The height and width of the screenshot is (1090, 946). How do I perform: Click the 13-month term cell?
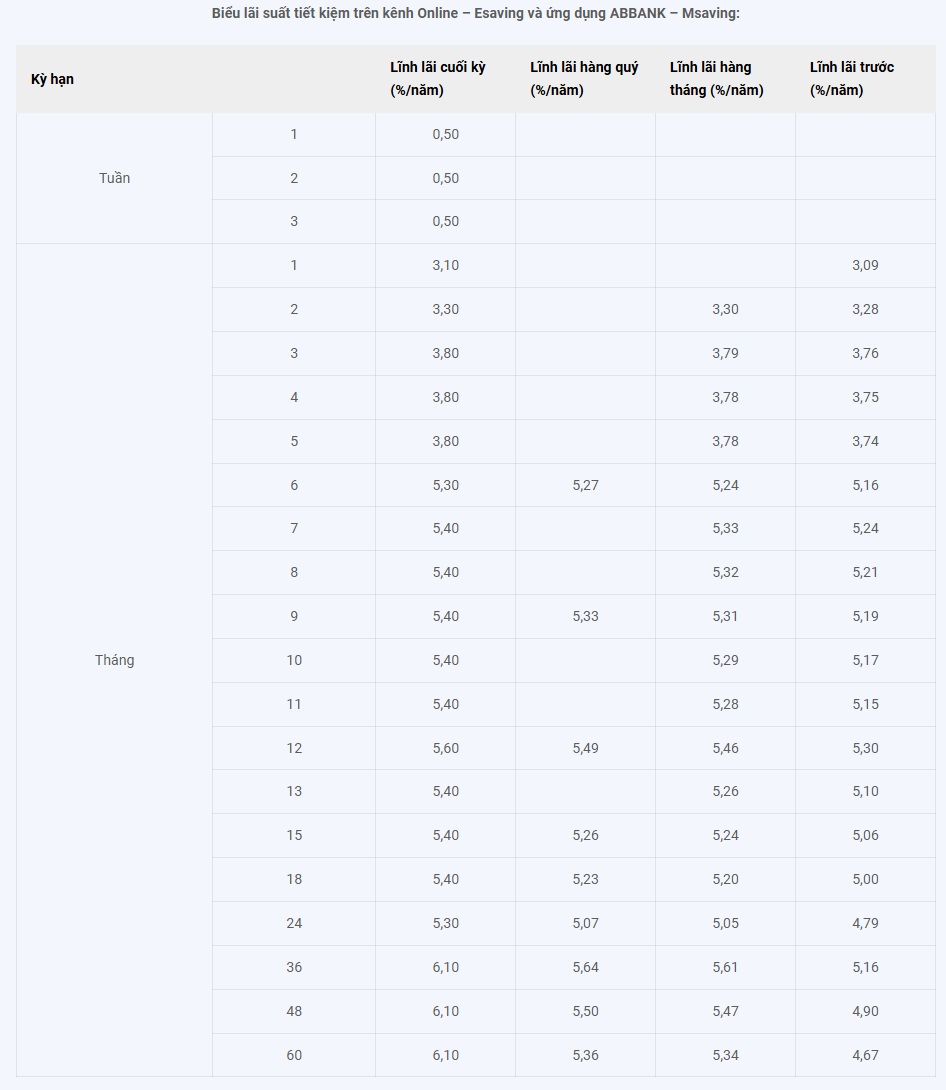coord(294,791)
